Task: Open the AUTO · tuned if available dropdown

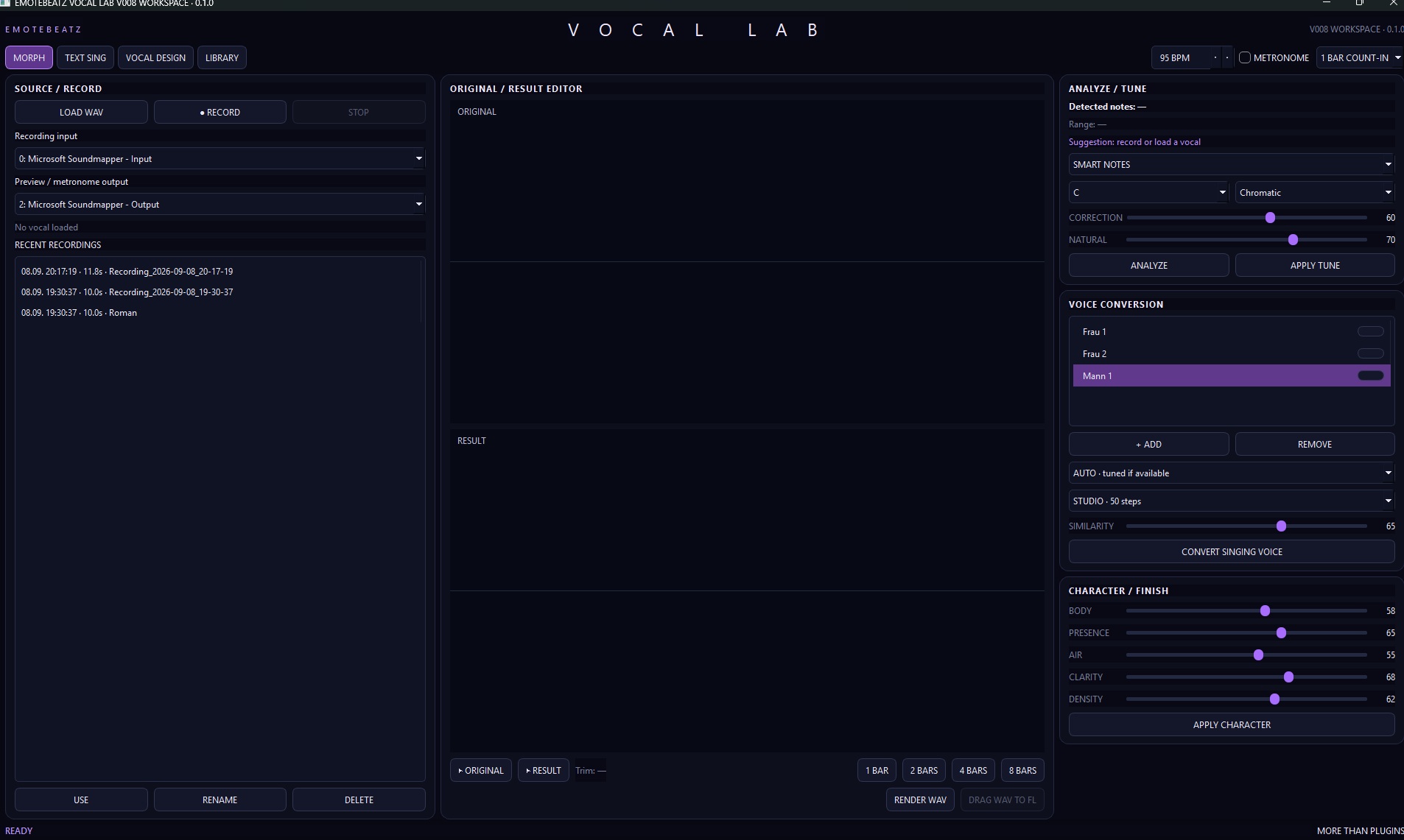Action: [x=1232, y=473]
